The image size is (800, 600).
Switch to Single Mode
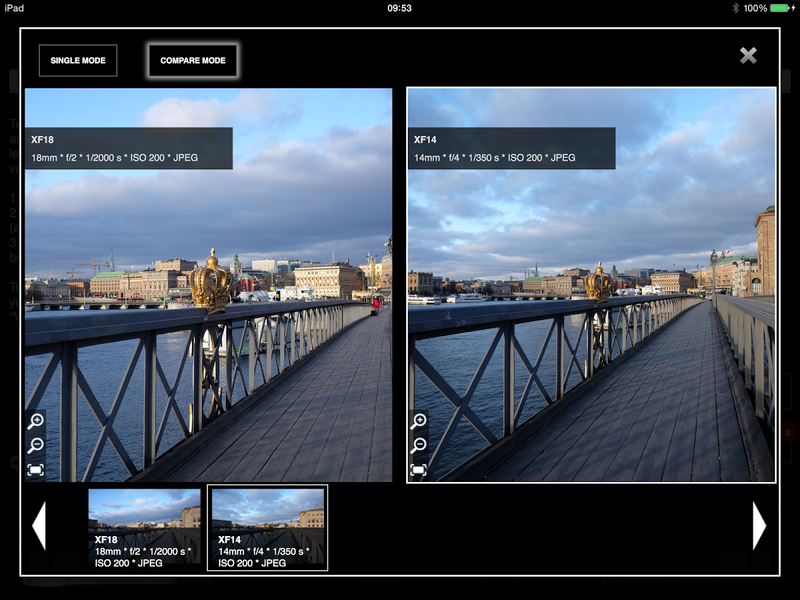[x=78, y=60]
